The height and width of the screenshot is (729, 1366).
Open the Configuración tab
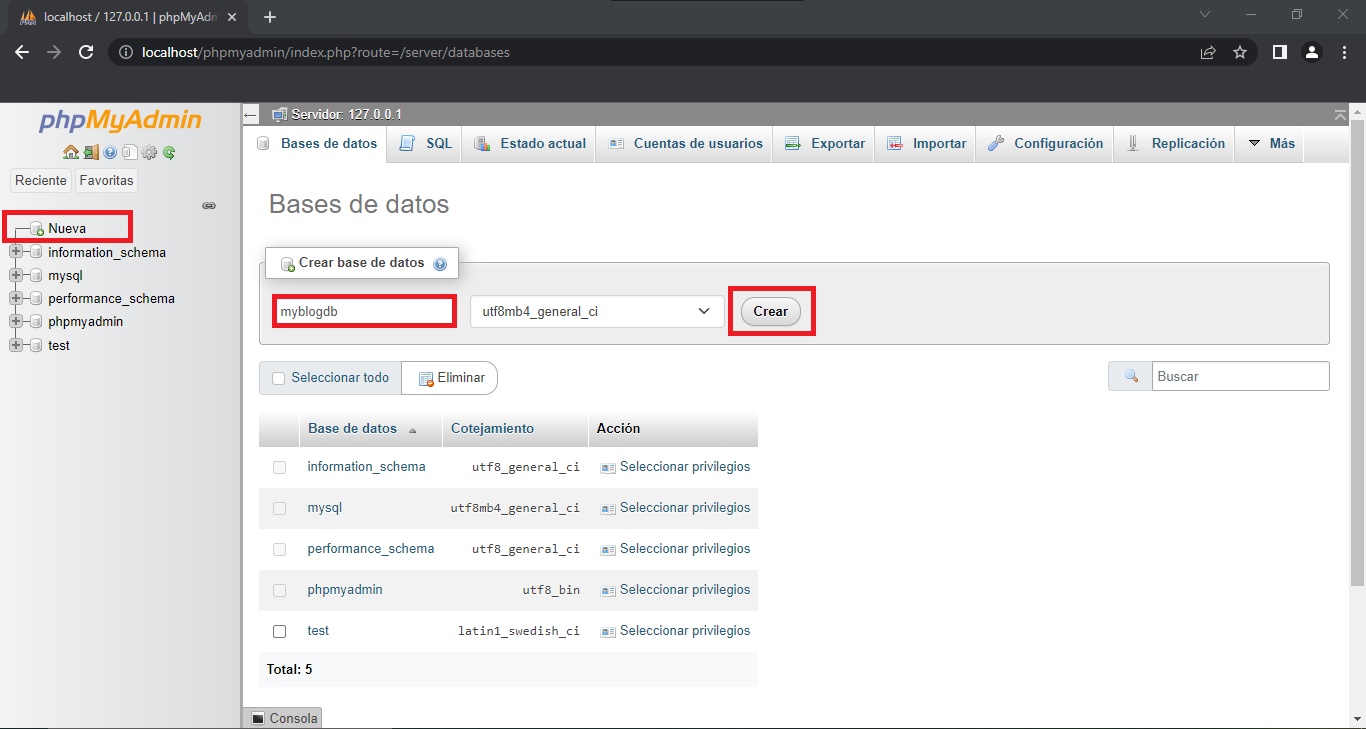coord(1046,144)
